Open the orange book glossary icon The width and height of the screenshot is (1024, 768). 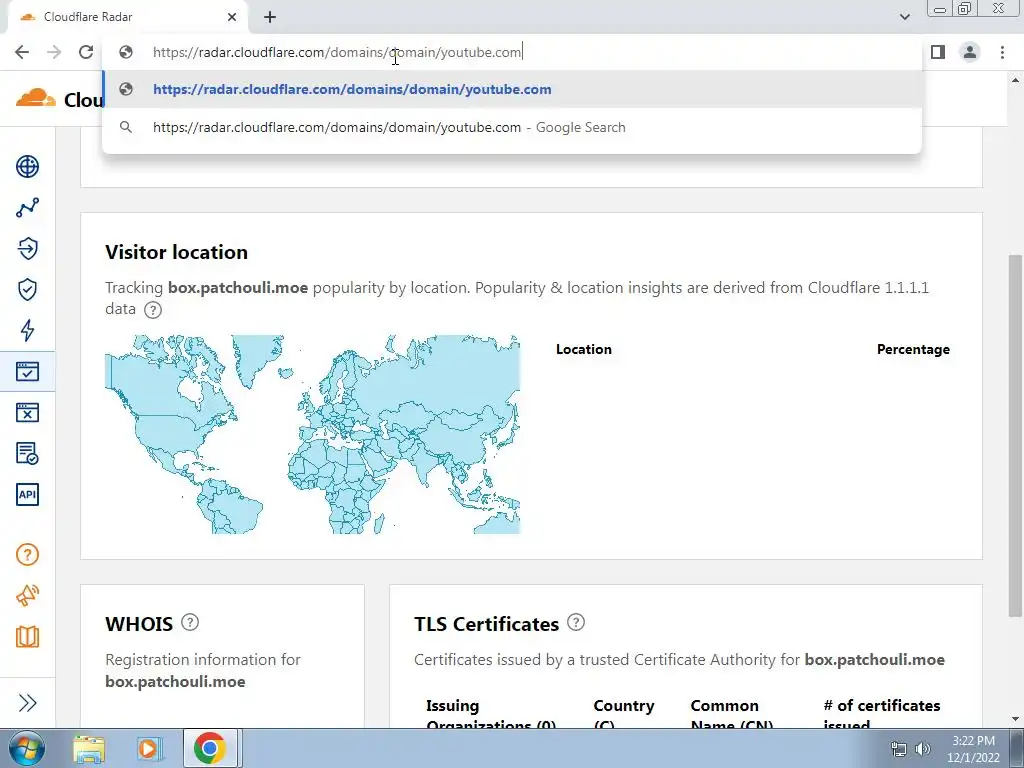27,637
